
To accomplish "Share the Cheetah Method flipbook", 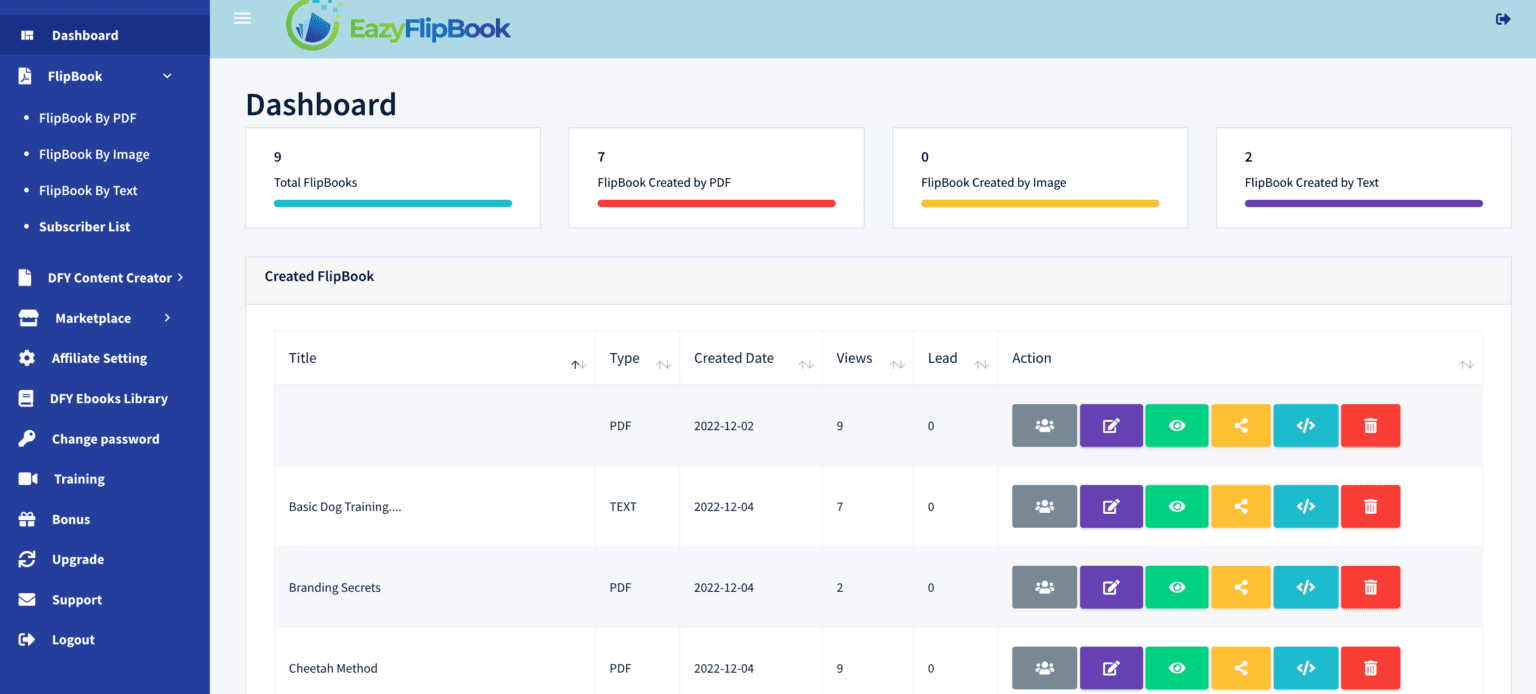I will 1240,668.
